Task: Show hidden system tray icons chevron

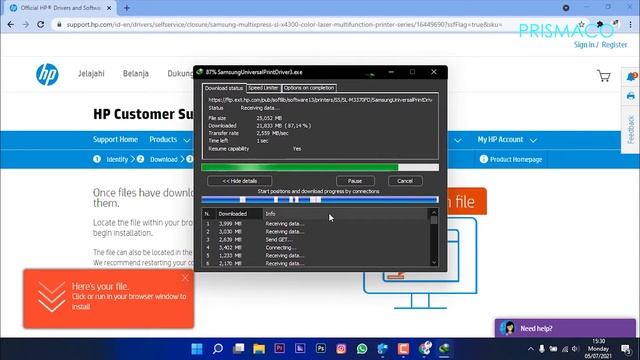Action: [x=531, y=349]
